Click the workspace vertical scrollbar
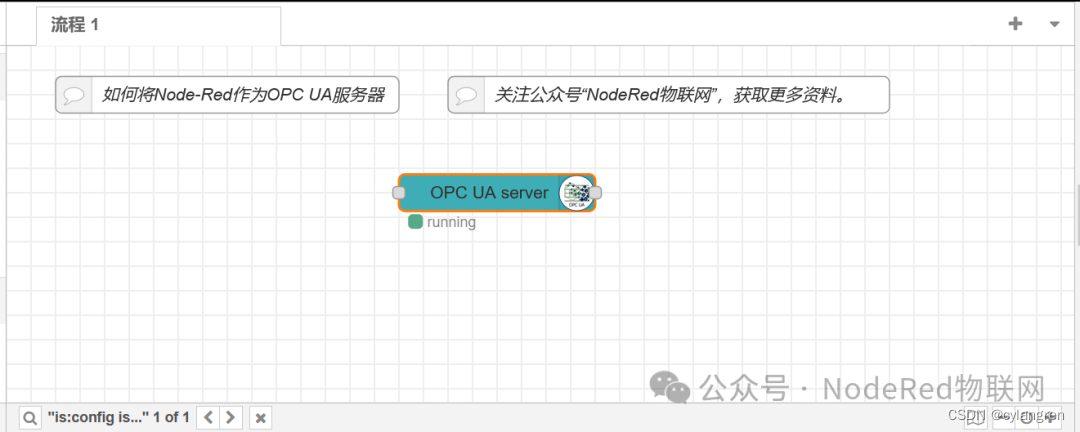Screen dimensions: 1080x432 (1077, 215)
